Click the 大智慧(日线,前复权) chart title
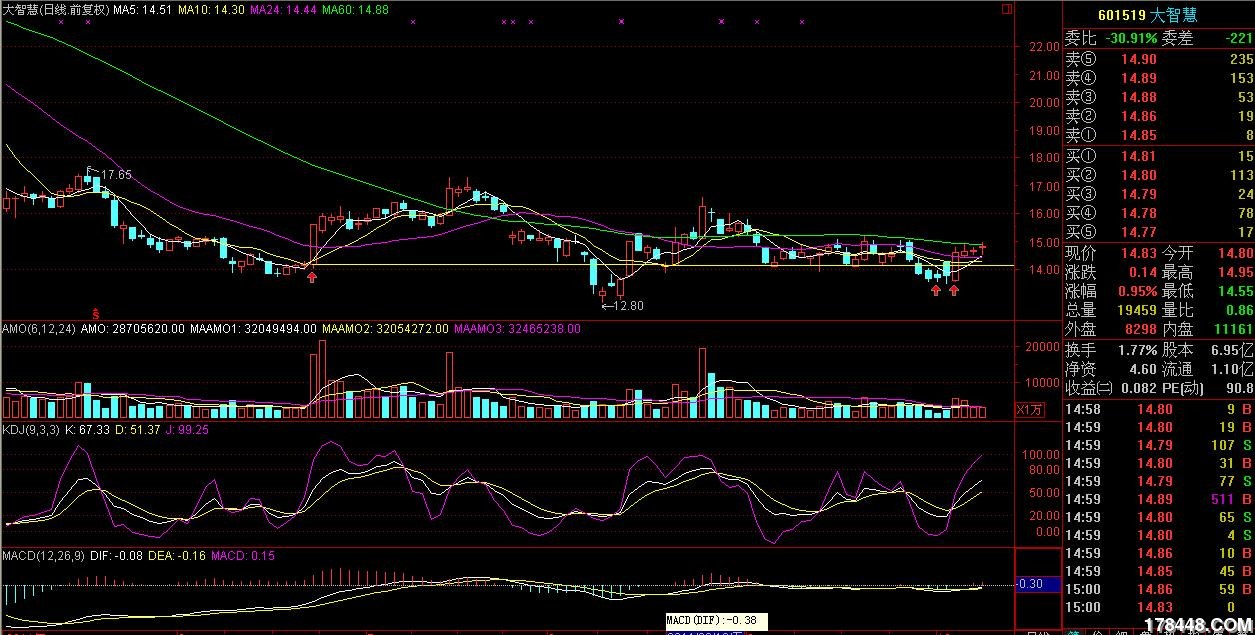Image resolution: width=1255 pixels, height=635 pixels. click(x=55, y=9)
